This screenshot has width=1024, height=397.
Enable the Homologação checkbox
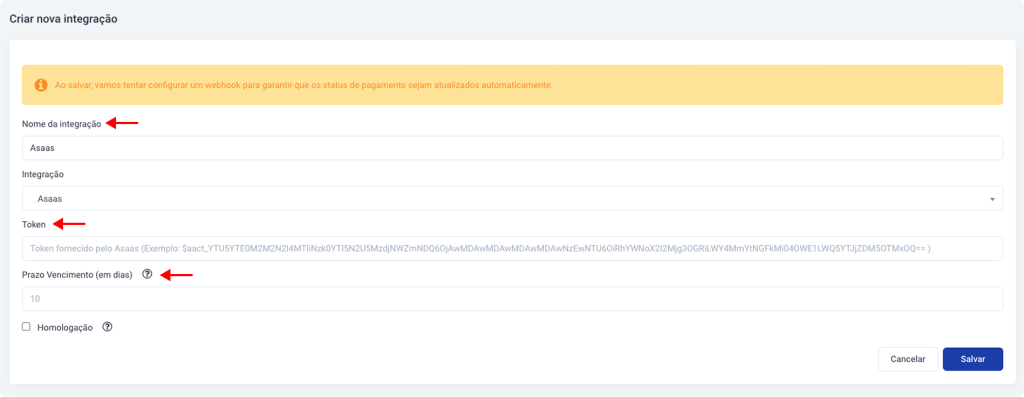pos(26,326)
